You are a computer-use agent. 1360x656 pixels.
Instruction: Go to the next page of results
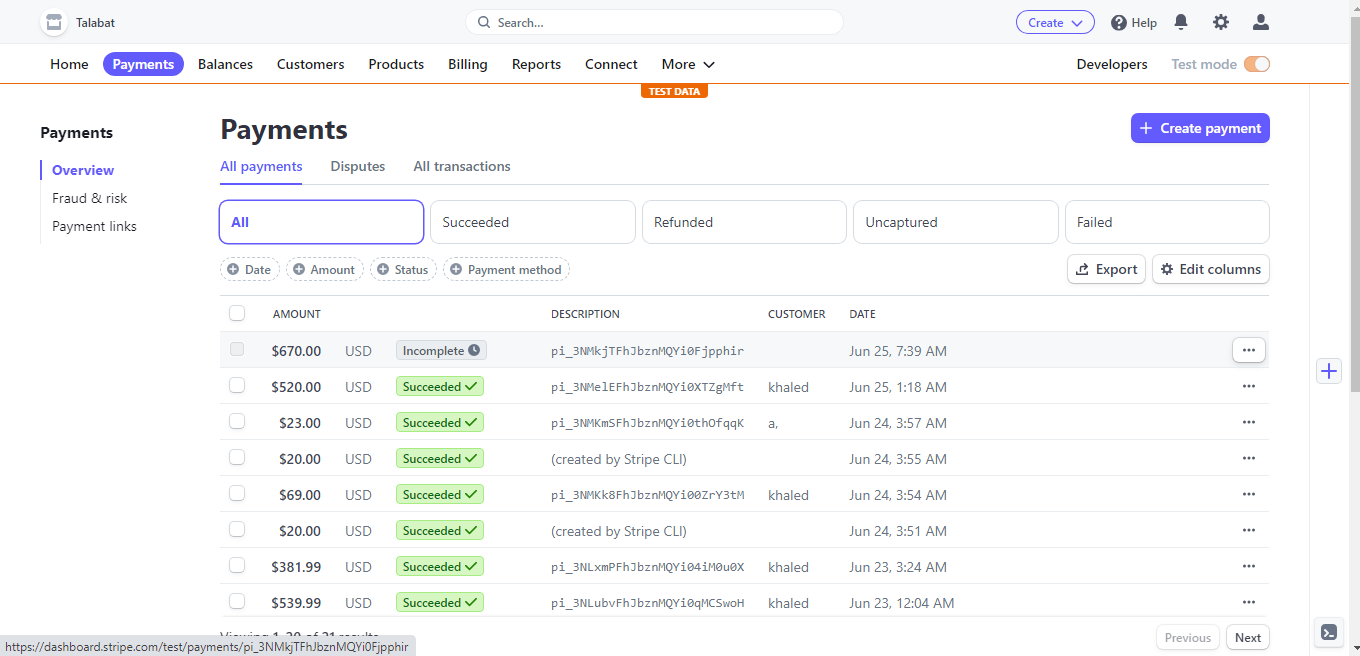click(1247, 637)
